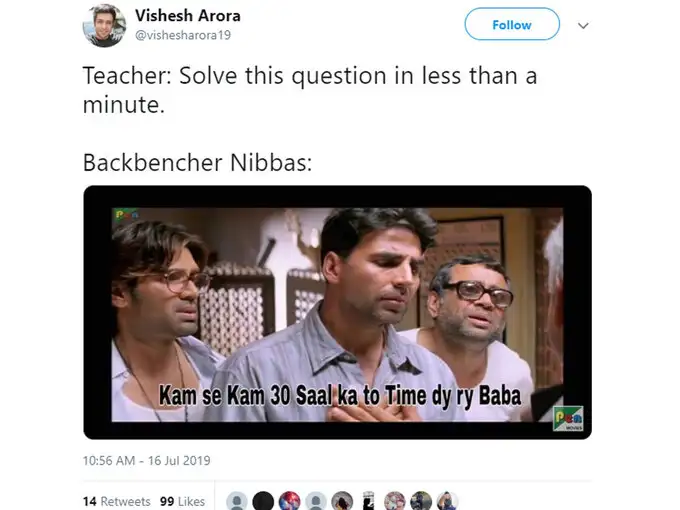Viewport: 680px width, 510px height.
Task: Click the tweet text 'Backbencher Nibbas:'
Action: (x=197, y=163)
